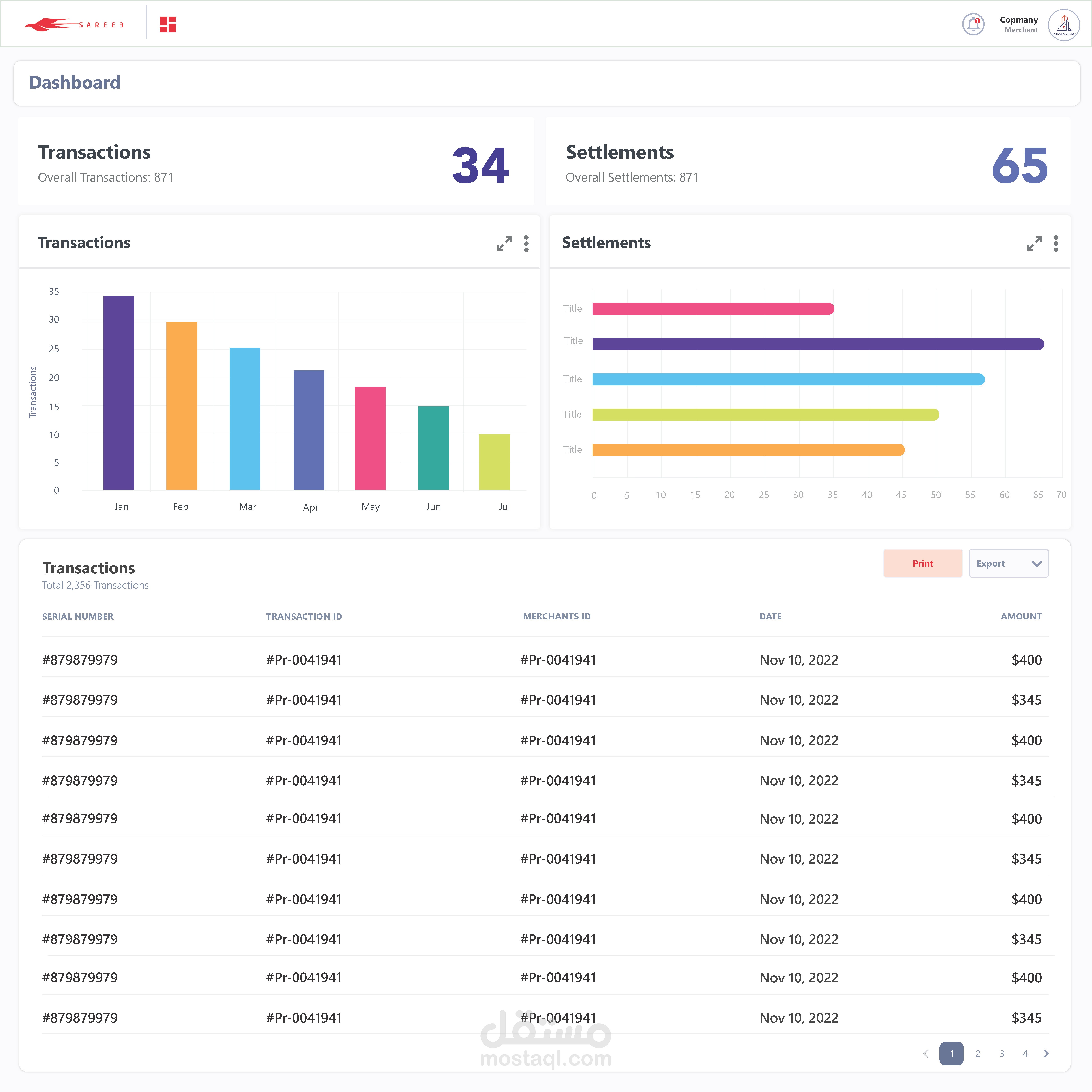Open Settlements chart three-dot menu

[x=1056, y=244]
